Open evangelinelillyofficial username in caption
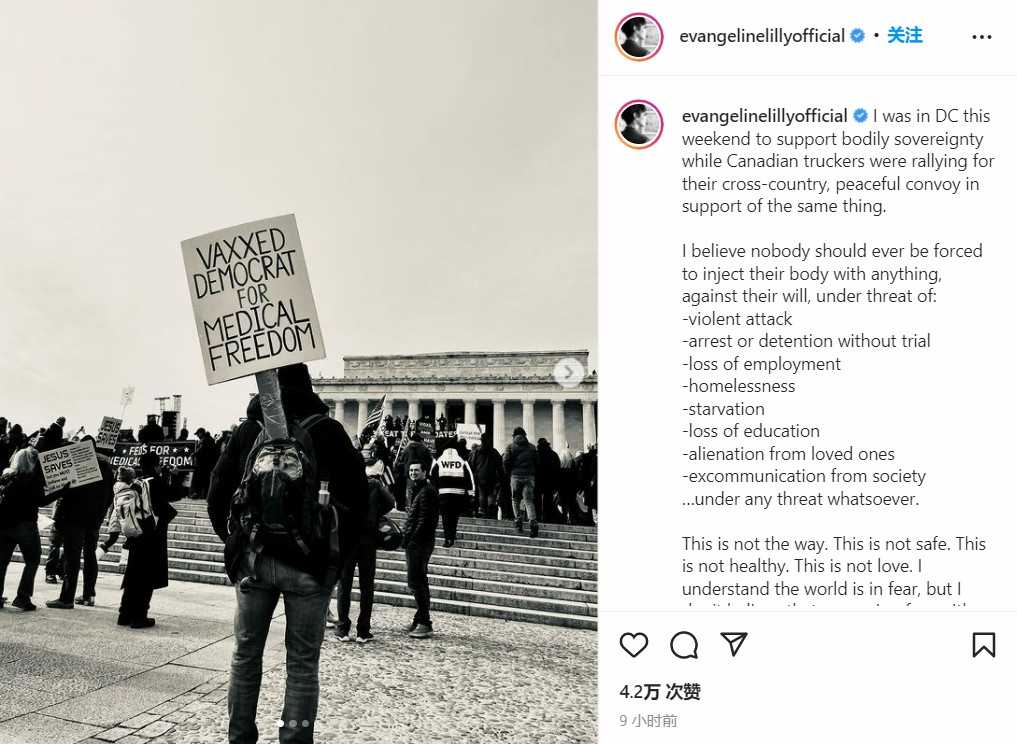 pos(764,116)
